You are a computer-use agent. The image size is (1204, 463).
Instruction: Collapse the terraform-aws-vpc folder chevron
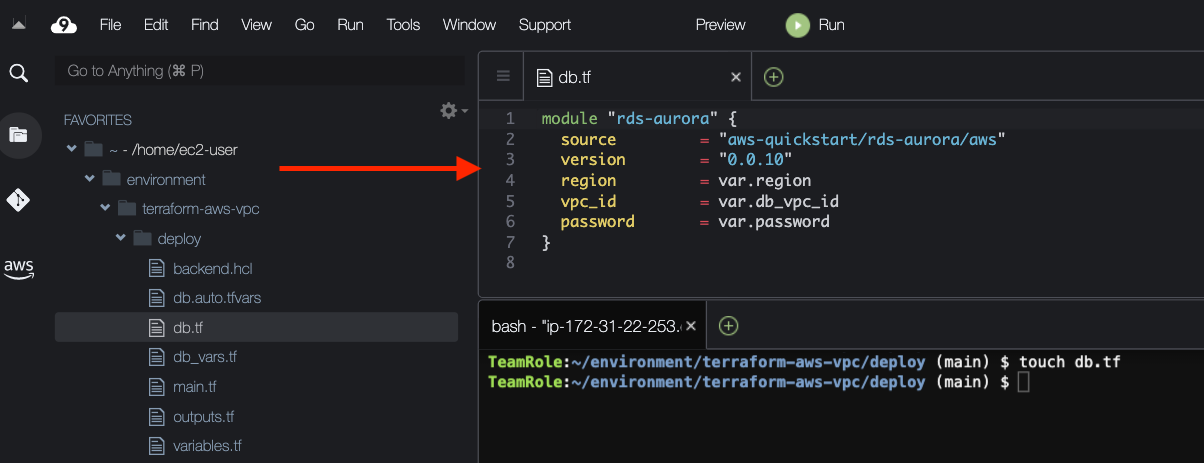pos(106,208)
